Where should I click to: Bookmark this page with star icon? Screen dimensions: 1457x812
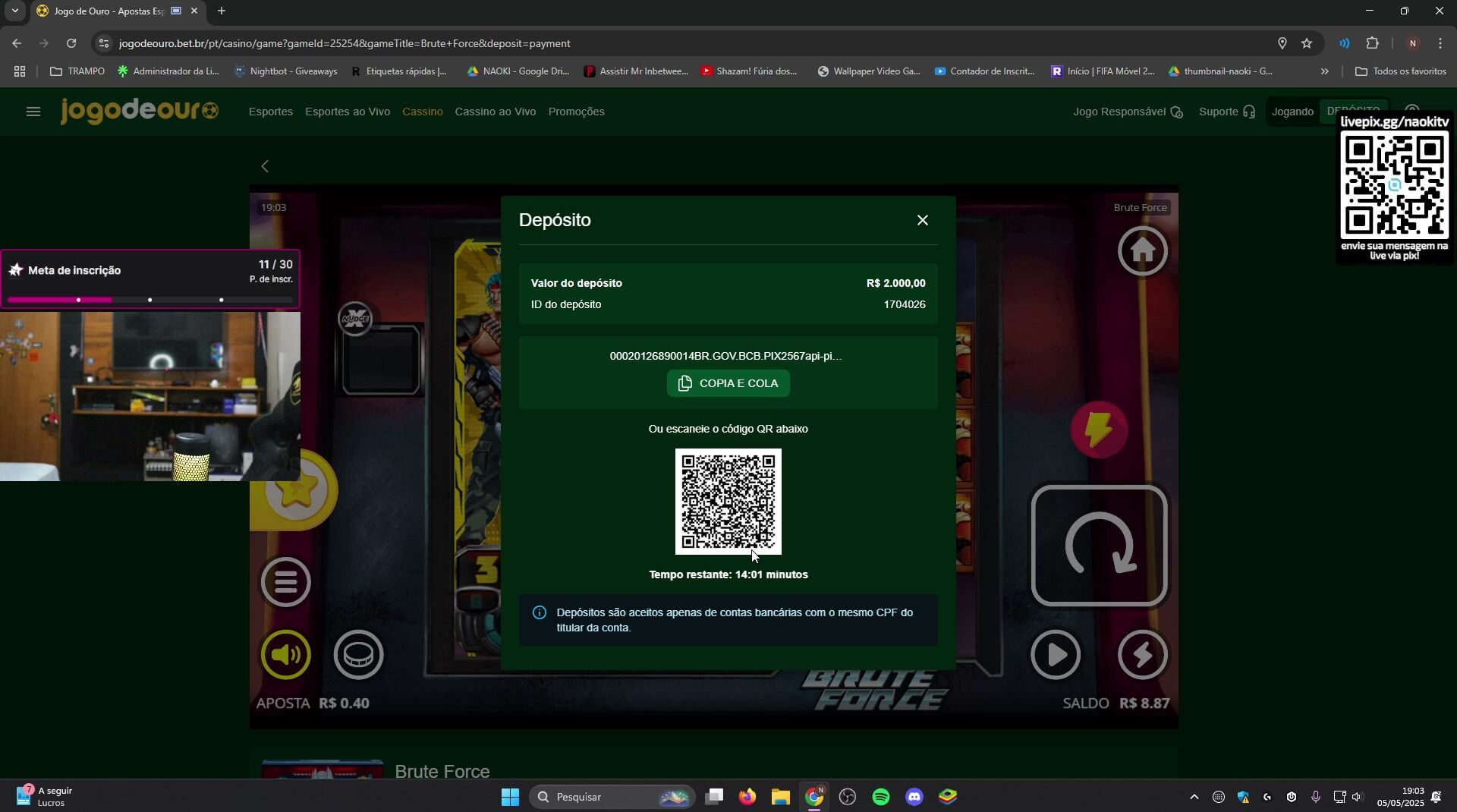(x=1307, y=43)
